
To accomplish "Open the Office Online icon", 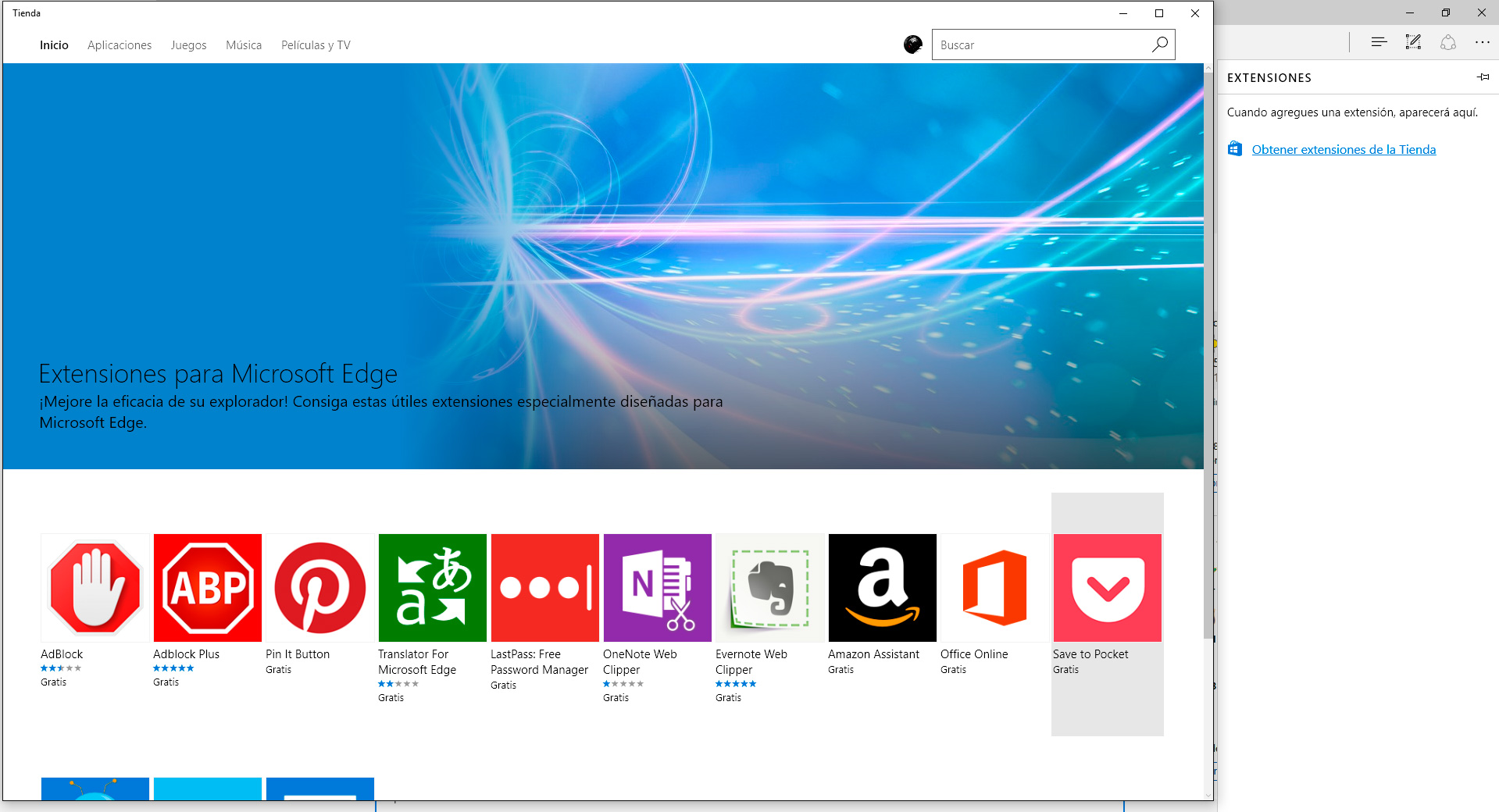I will [x=995, y=588].
